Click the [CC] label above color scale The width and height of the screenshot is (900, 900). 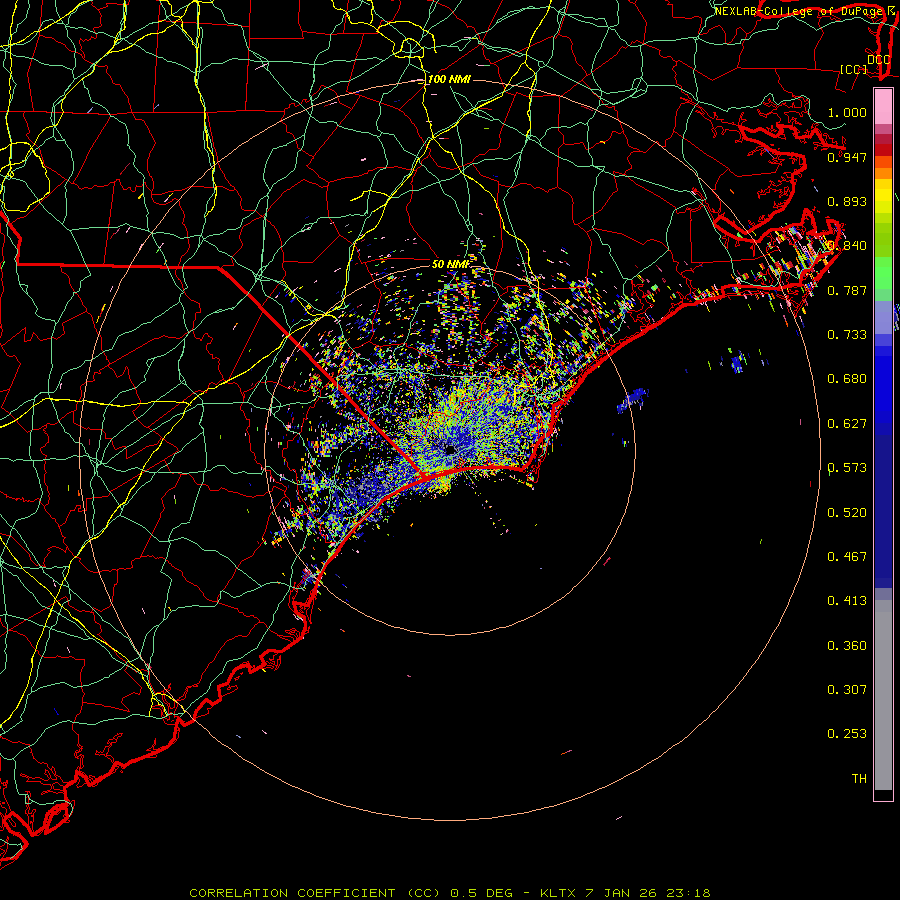(x=853, y=69)
